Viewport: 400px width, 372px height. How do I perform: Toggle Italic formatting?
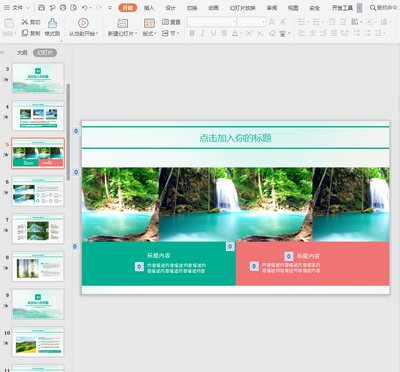point(203,33)
